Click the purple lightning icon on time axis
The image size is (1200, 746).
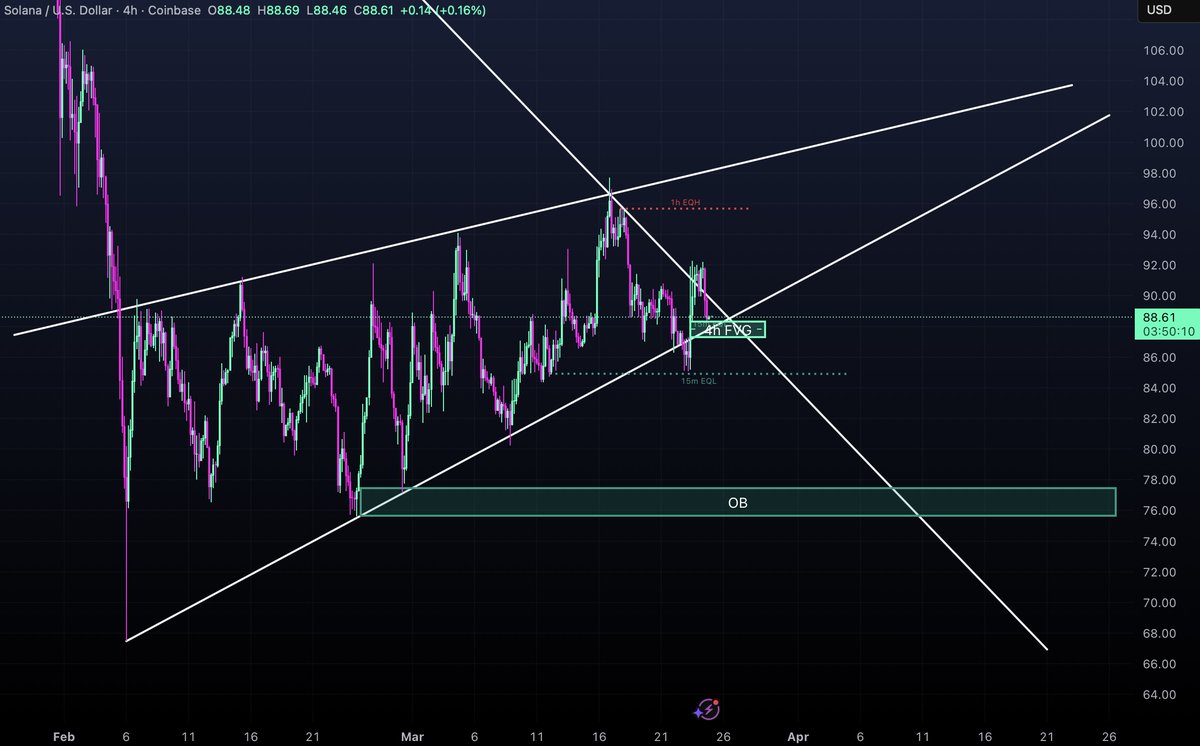tap(710, 709)
